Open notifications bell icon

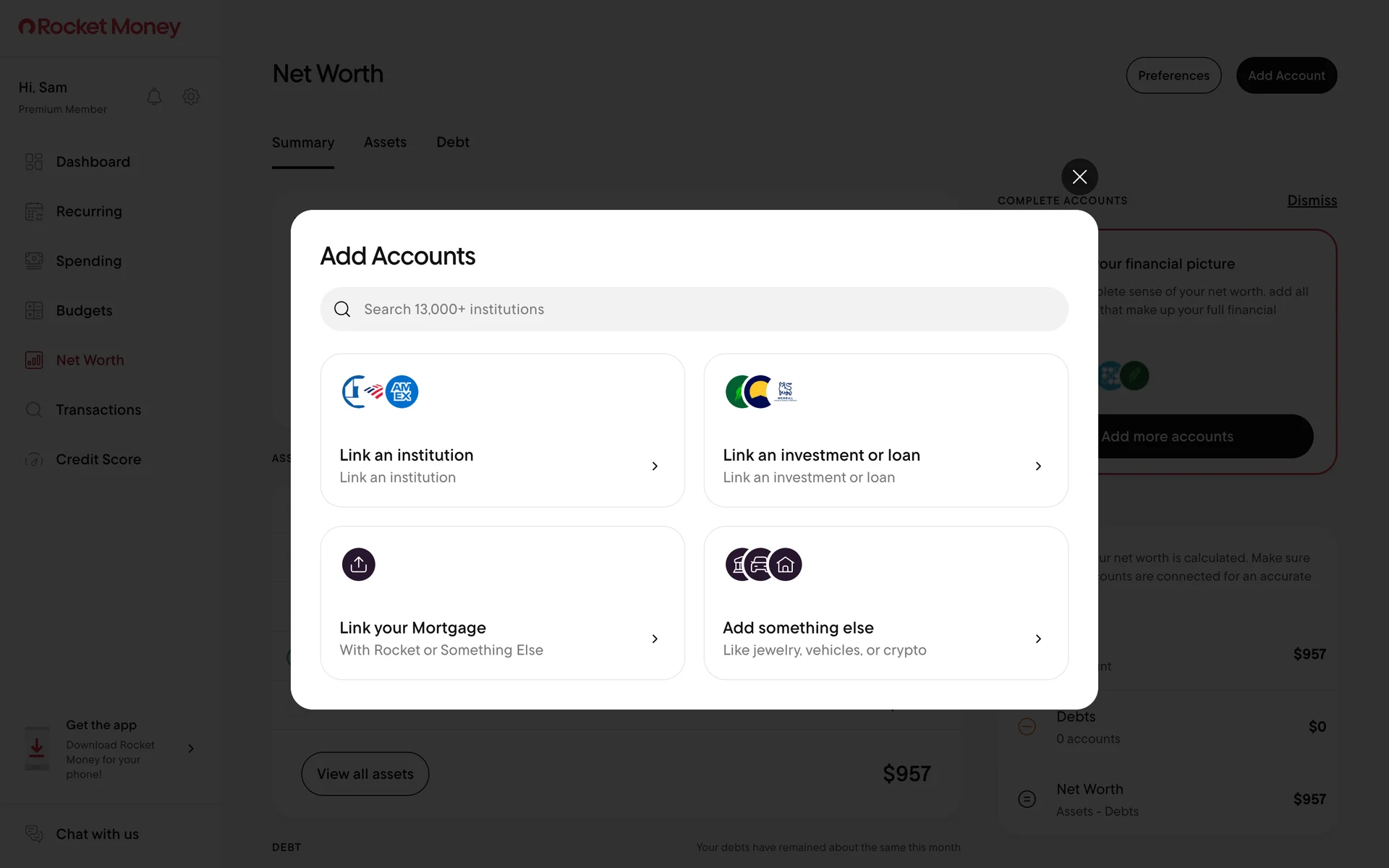(x=154, y=96)
